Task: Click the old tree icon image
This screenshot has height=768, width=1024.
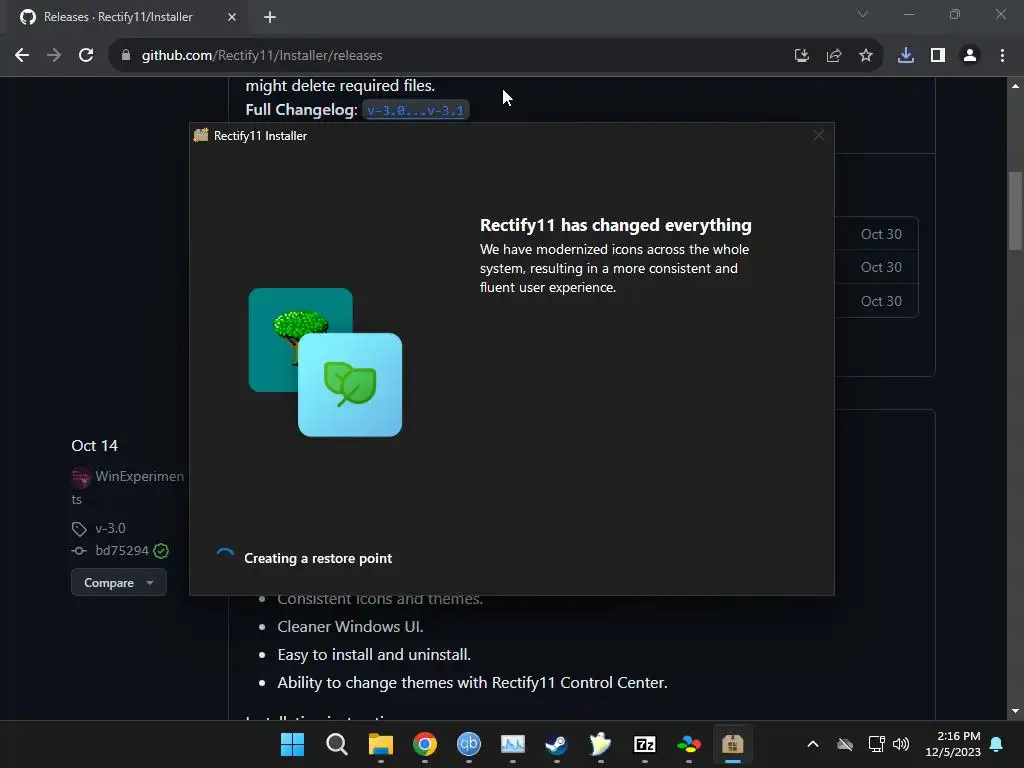Action: point(300,340)
